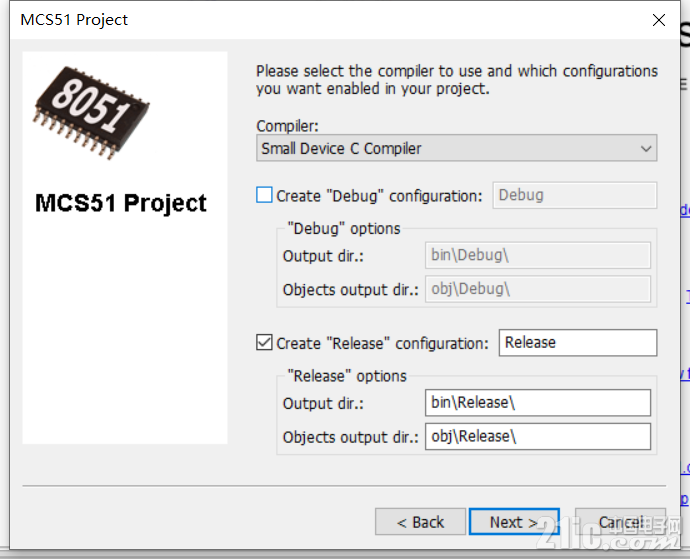Click the 8051 chip image

(91, 113)
